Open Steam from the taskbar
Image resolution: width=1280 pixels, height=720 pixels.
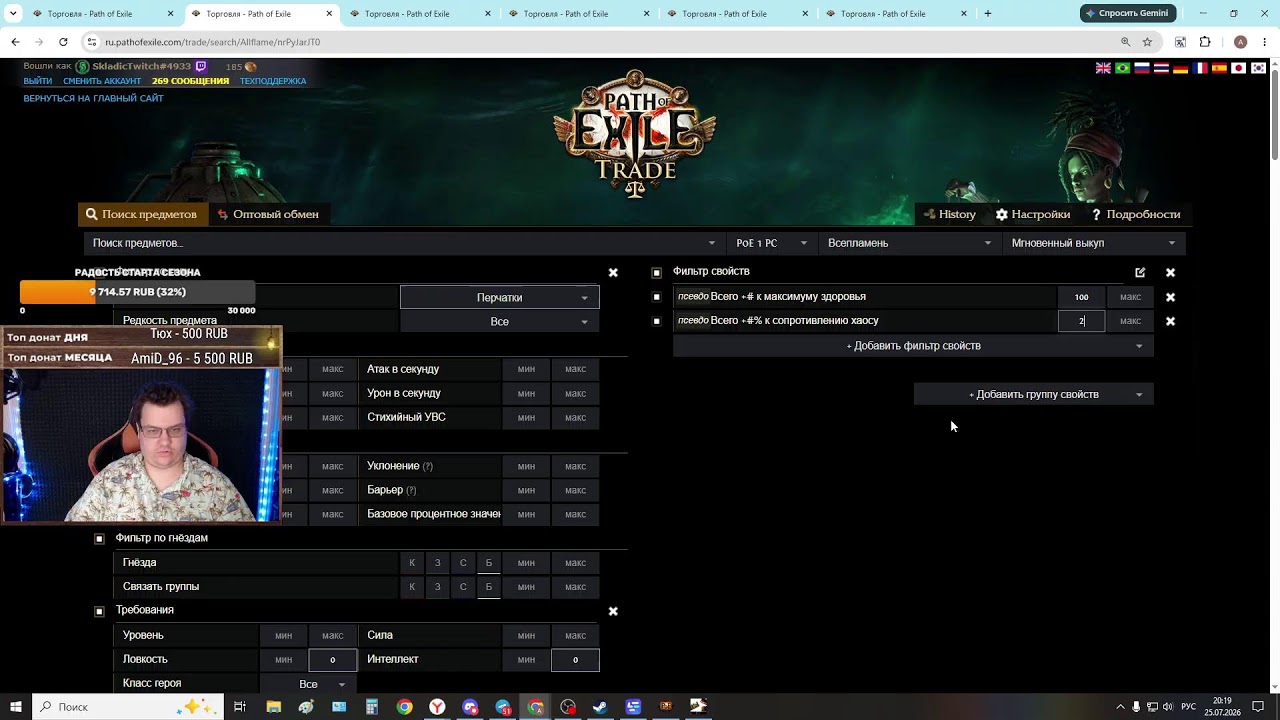600,707
